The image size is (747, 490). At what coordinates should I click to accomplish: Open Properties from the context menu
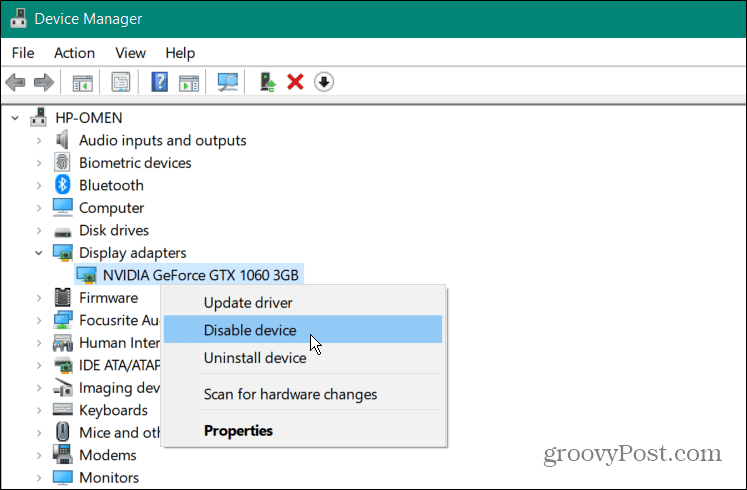[x=303, y=430]
